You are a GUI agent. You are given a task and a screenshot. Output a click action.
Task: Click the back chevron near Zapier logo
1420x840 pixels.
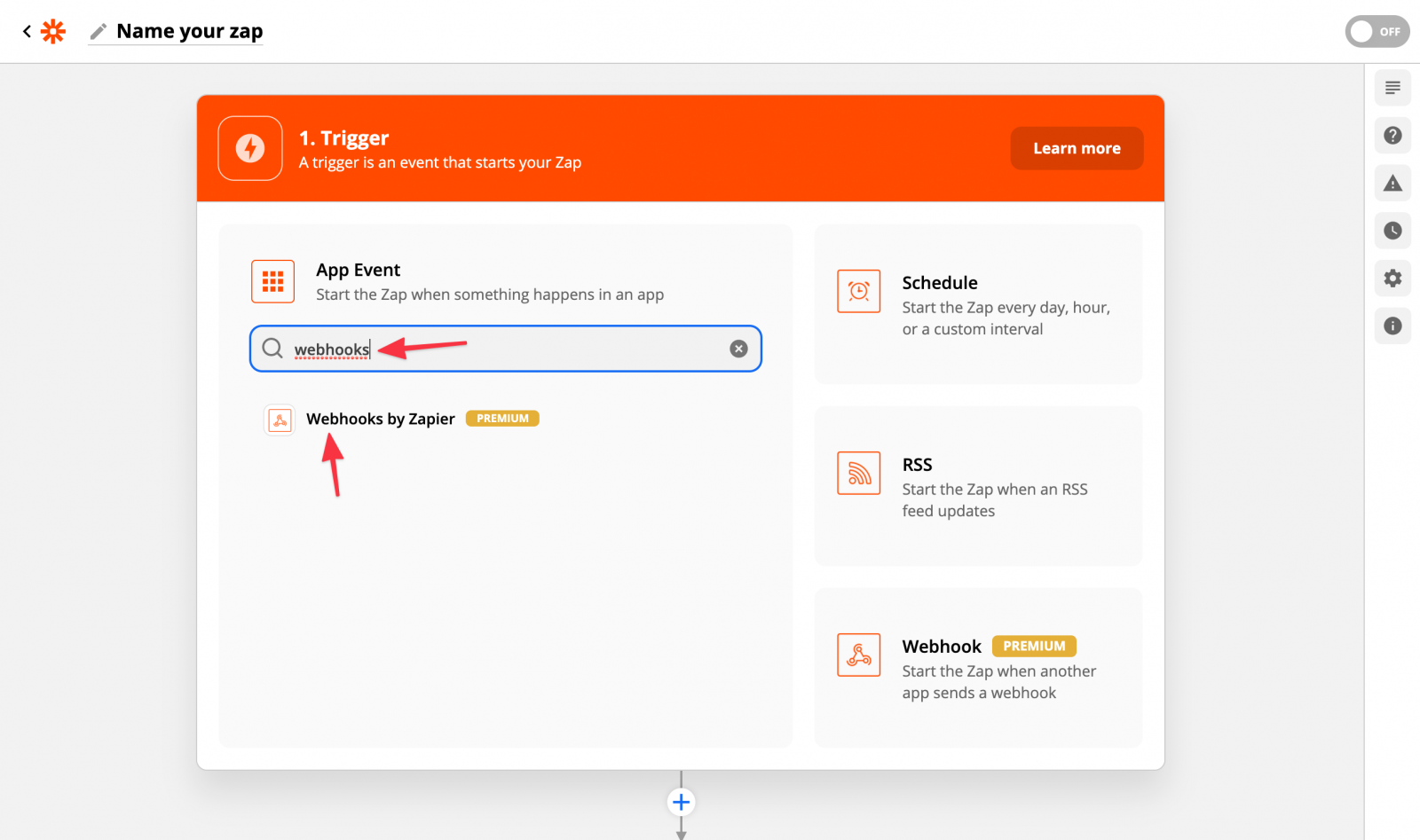tap(26, 31)
